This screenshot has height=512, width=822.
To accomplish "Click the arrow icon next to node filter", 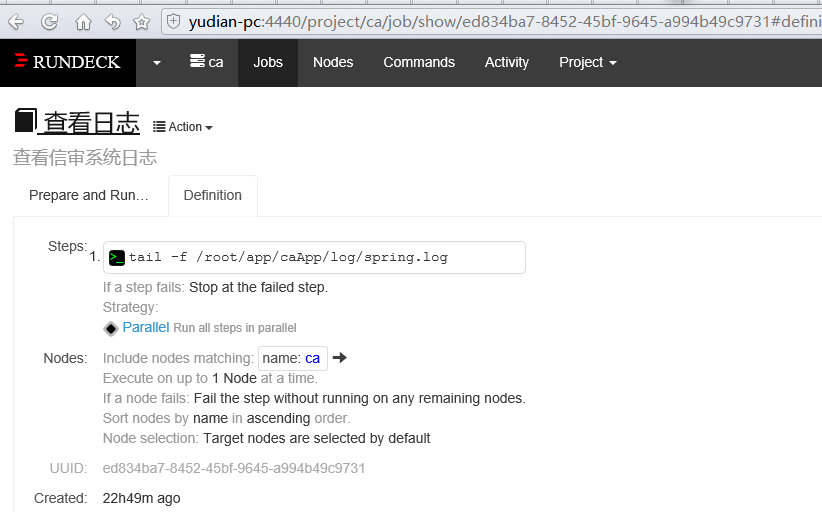I will pyautogui.click(x=340, y=358).
